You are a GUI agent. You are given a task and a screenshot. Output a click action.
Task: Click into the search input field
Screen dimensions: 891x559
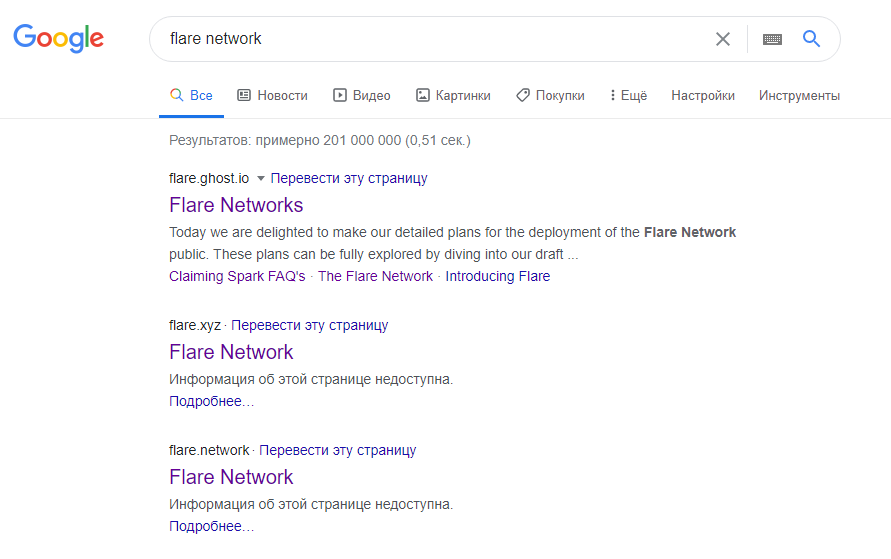430,39
